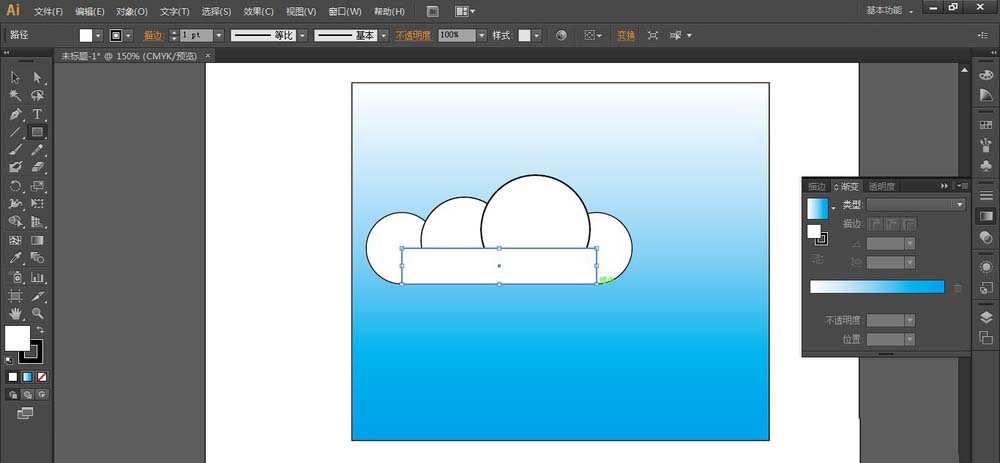
Task: Open the 不透明度 opacity link
Action: [x=413, y=36]
